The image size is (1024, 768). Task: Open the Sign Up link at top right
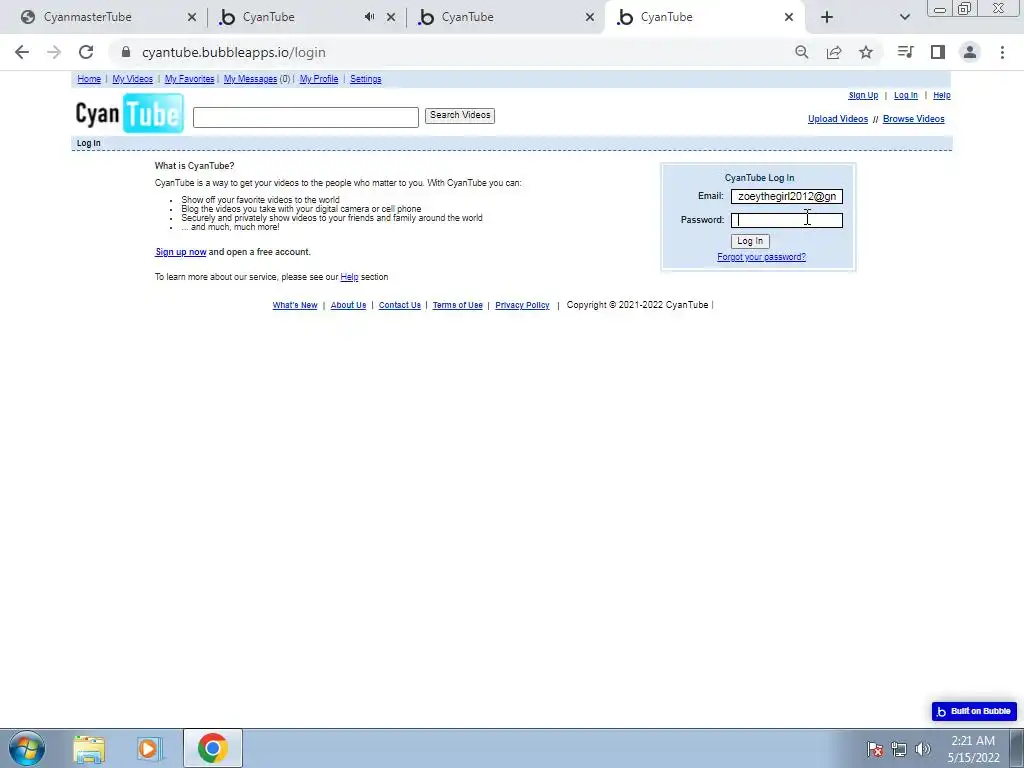(x=863, y=95)
